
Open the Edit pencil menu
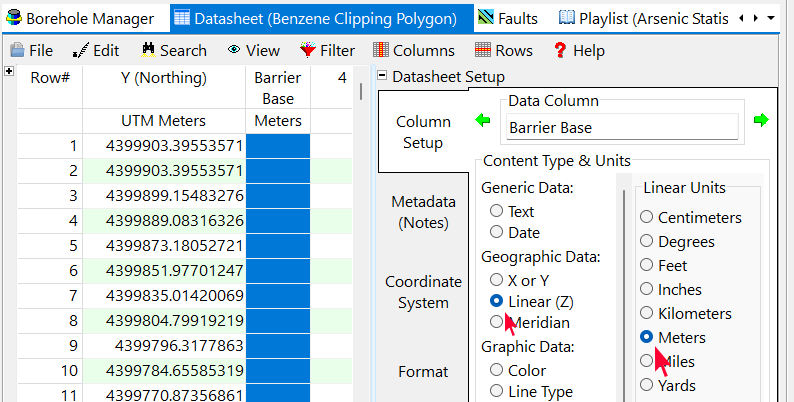coord(80,50)
